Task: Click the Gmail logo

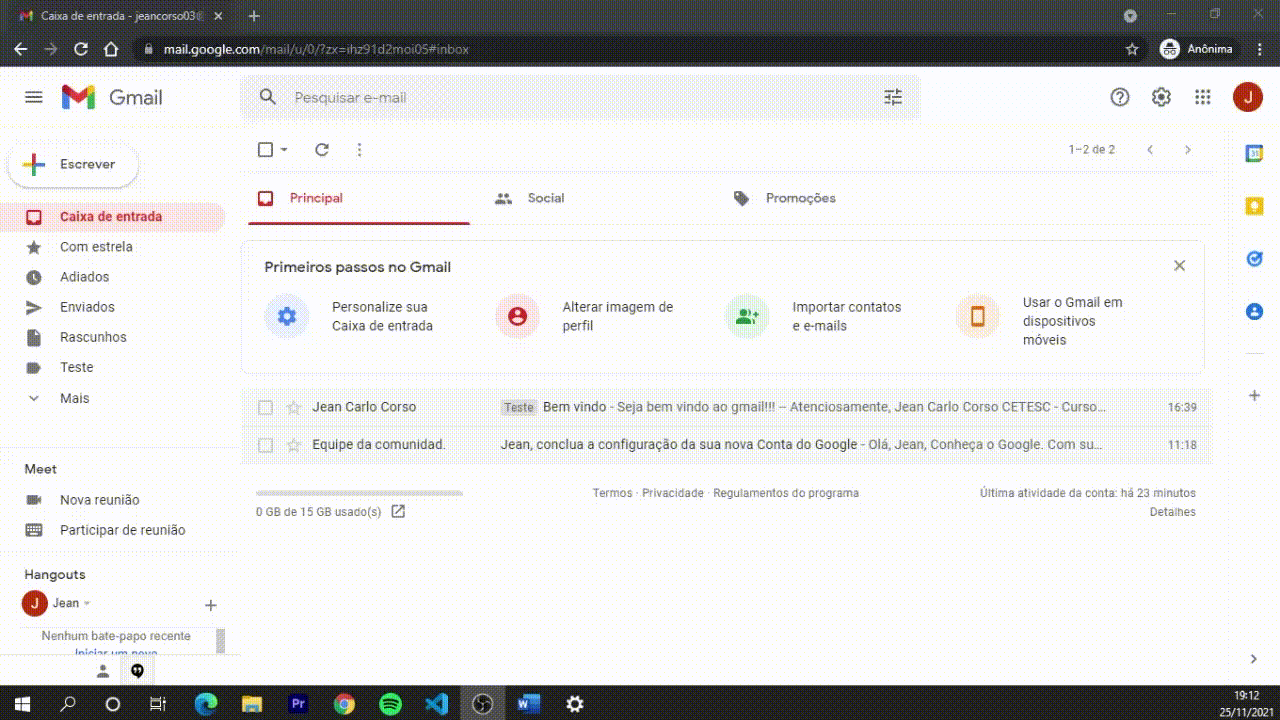Action: (x=112, y=97)
